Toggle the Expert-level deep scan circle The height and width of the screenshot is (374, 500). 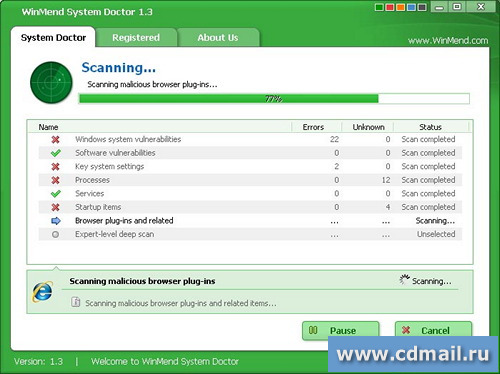[56, 234]
